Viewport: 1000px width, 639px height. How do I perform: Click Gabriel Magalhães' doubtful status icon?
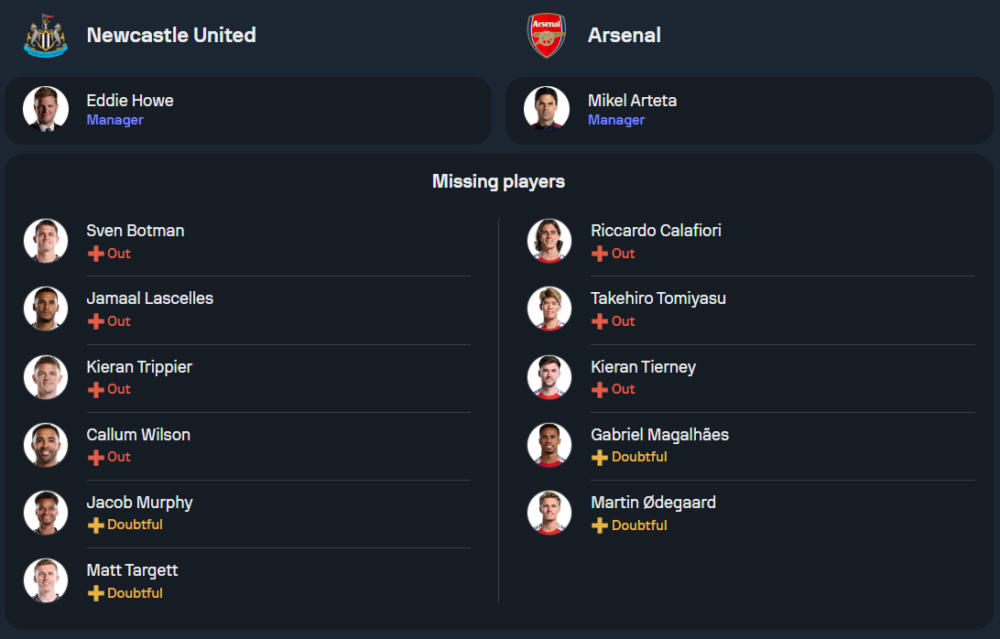tap(600, 457)
